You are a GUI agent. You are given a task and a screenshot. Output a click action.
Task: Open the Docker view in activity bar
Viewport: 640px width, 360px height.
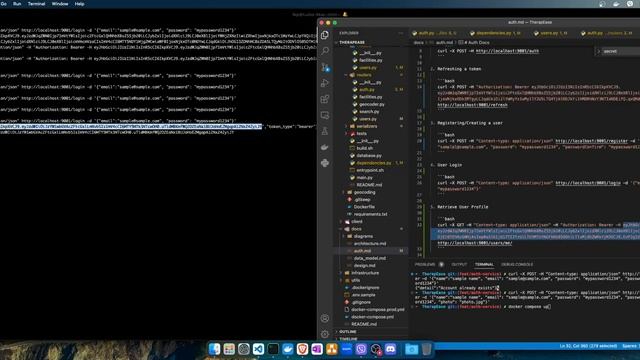pos(325,147)
